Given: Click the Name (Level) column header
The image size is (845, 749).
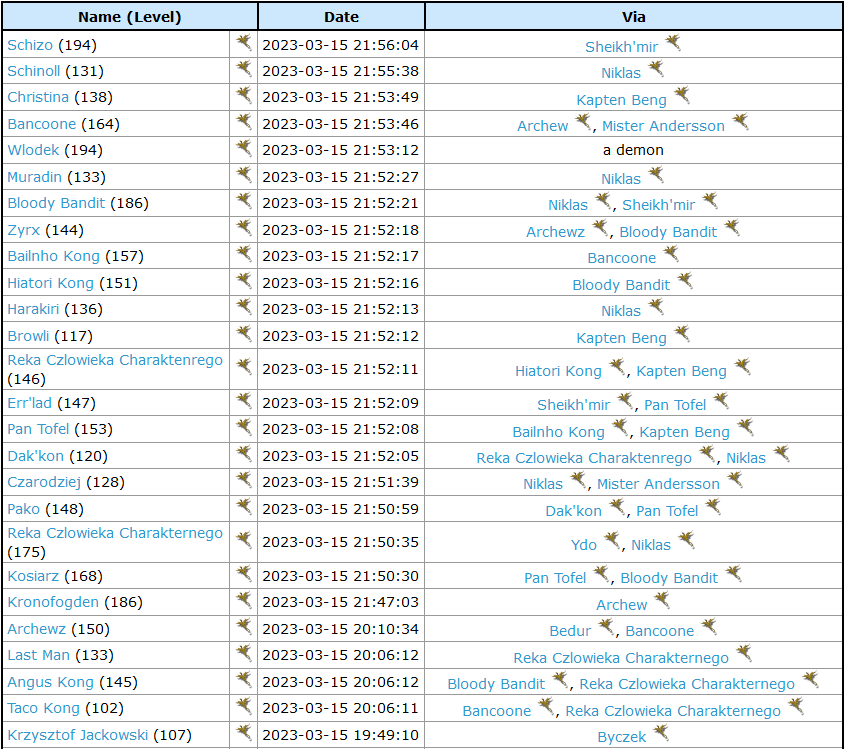Looking at the screenshot, I should pyautogui.click(x=129, y=16).
